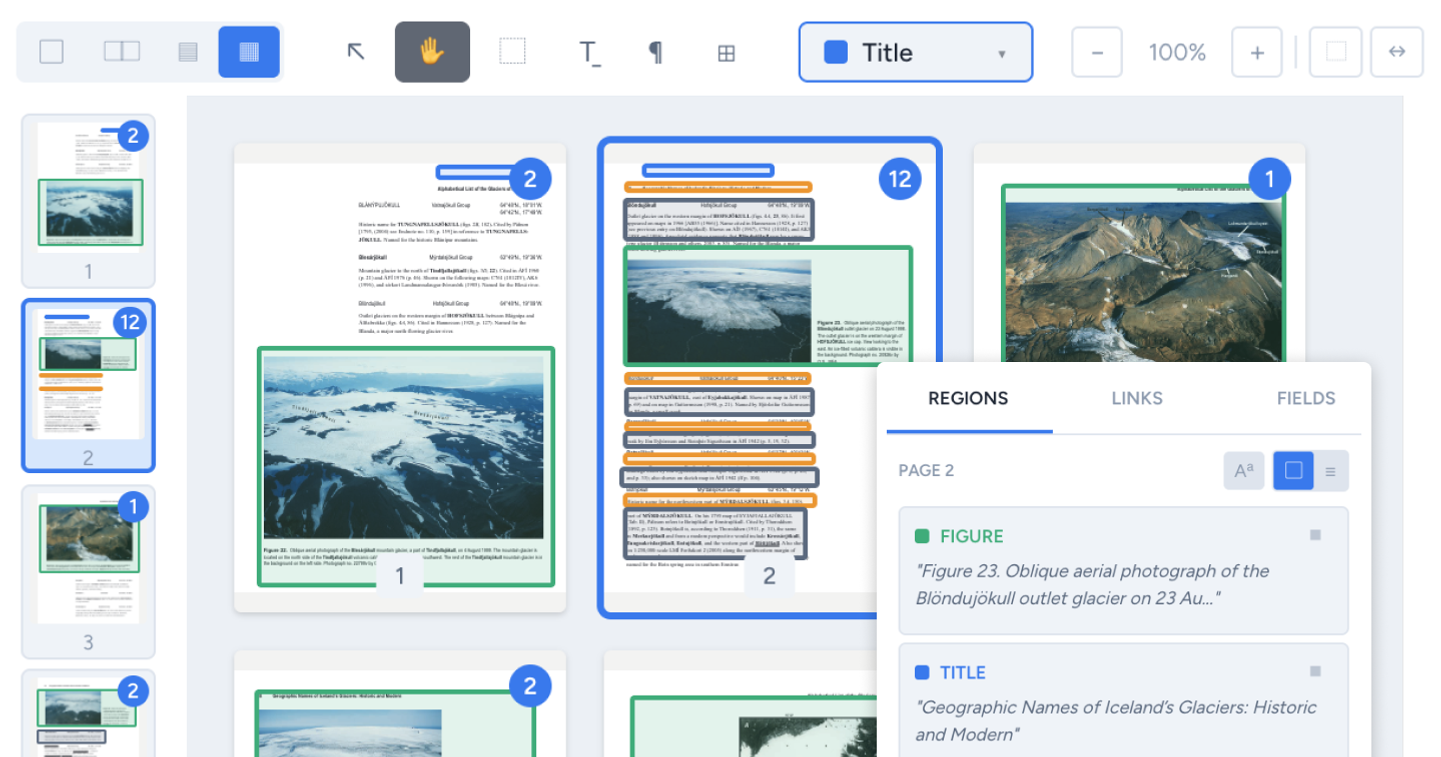
Task: Toggle the box card view button
Action: [1292, 470]
